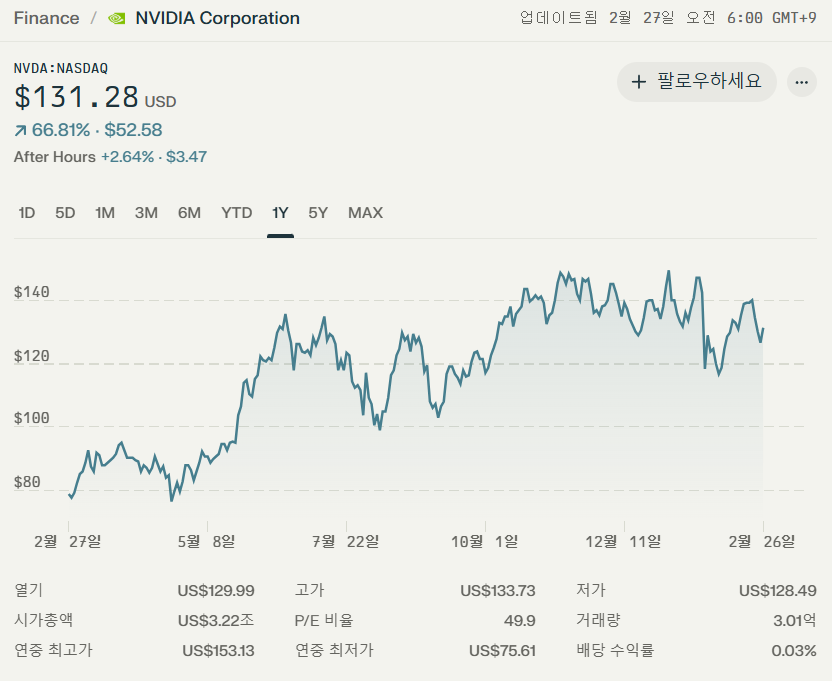Select the 1D time range tab
The width and height of the screenshot is (832, 681).
click(x=27, y=213)
